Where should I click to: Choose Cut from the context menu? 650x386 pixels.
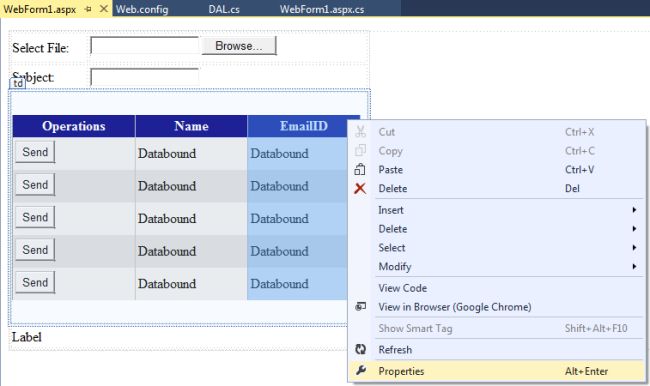pos(496,132)
